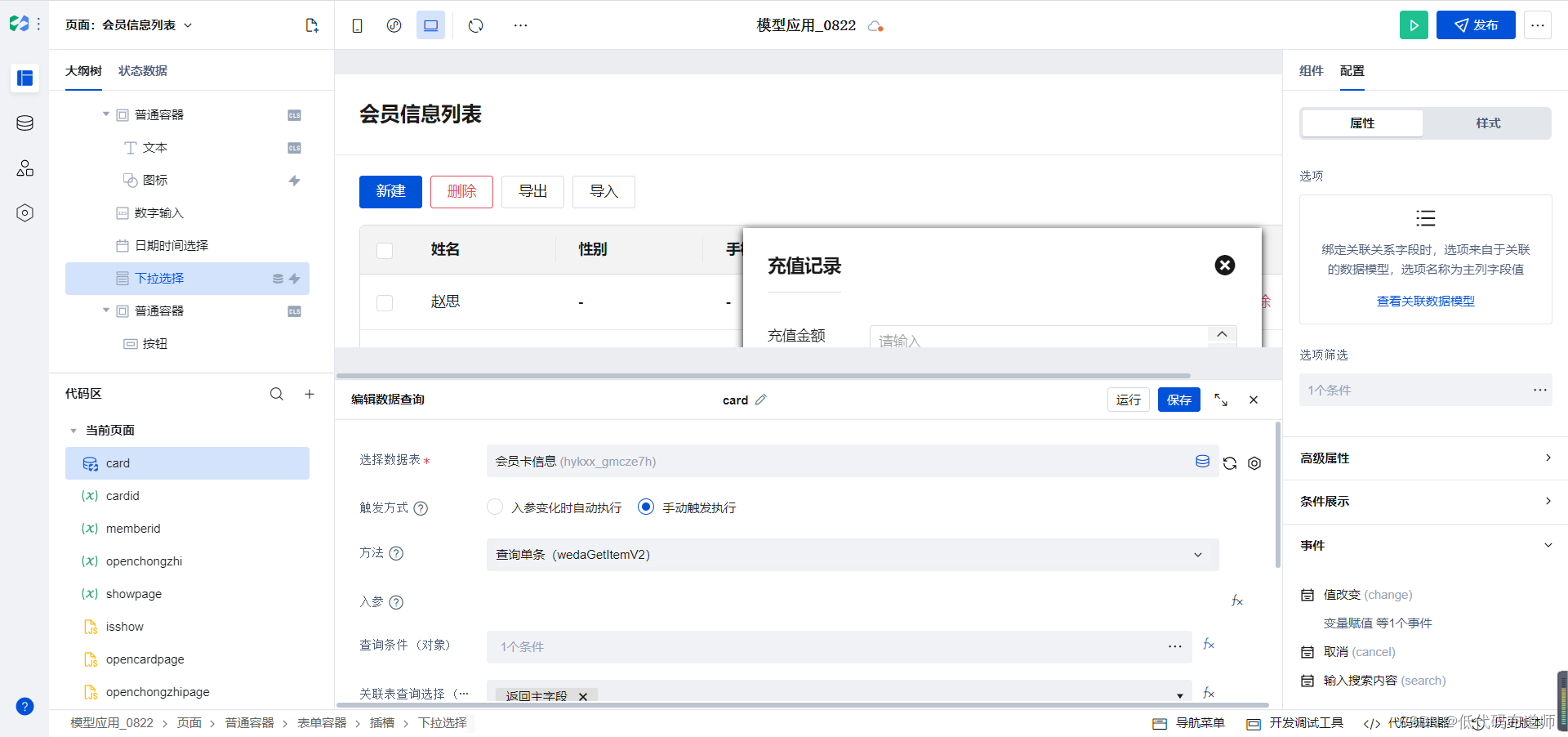The image size is (1568, 737).
Task: Select the 属性 tab
Action: pos(1362,123)
